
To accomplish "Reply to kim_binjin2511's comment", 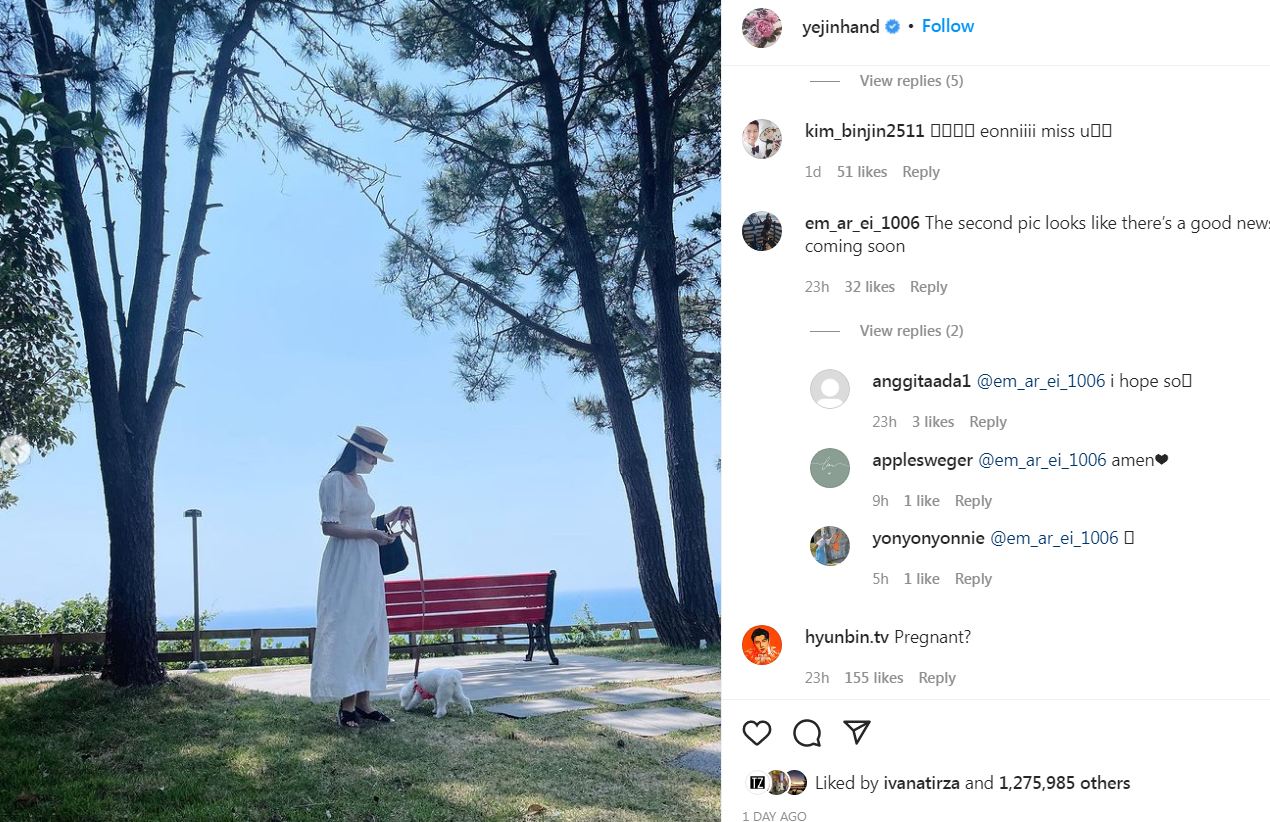I will point(921,172).
